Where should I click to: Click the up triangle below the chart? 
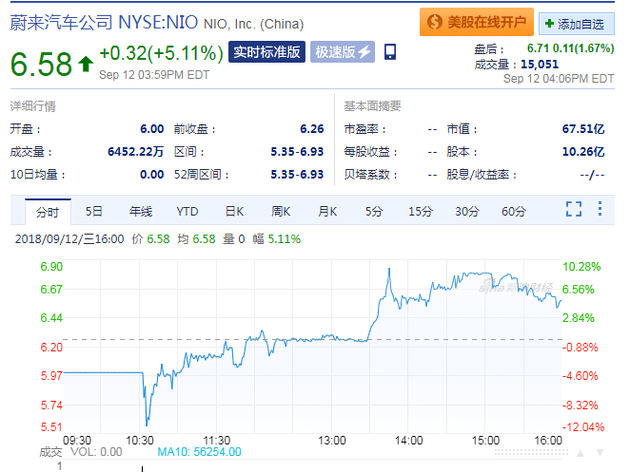coord(580,453)
